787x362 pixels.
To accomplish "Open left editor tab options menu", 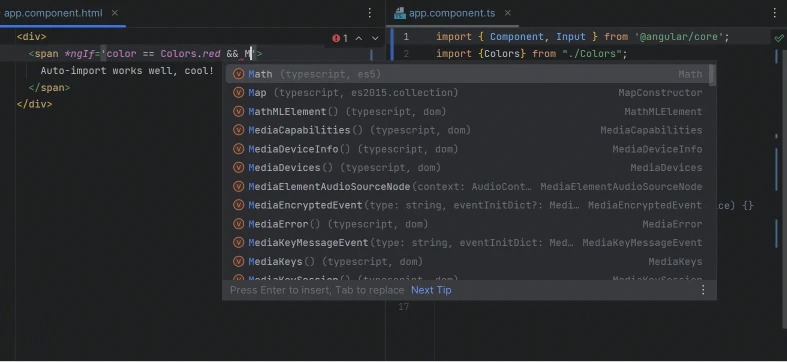I will (x=370, y=13).
